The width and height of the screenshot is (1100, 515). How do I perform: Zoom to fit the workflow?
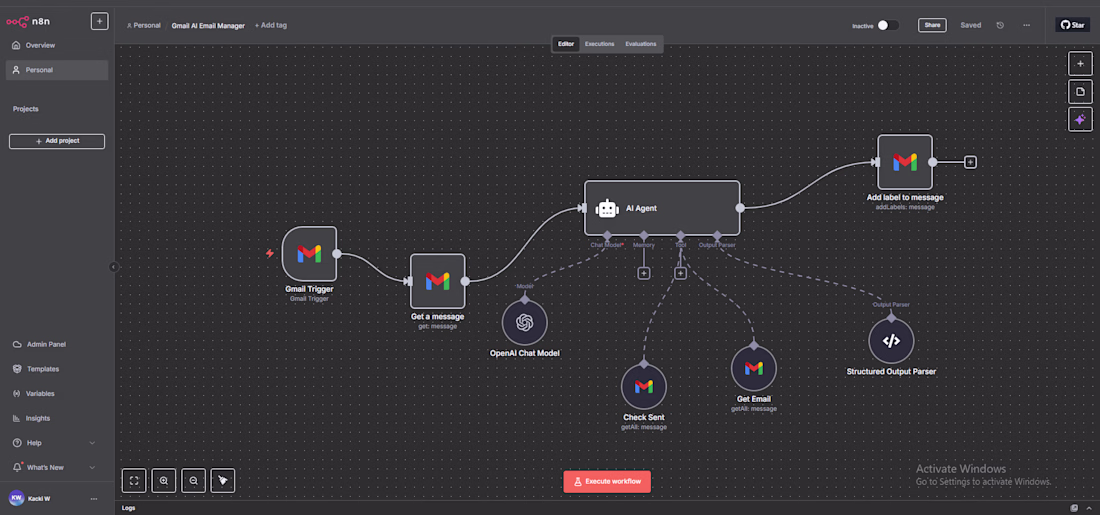tap(134, 481)
